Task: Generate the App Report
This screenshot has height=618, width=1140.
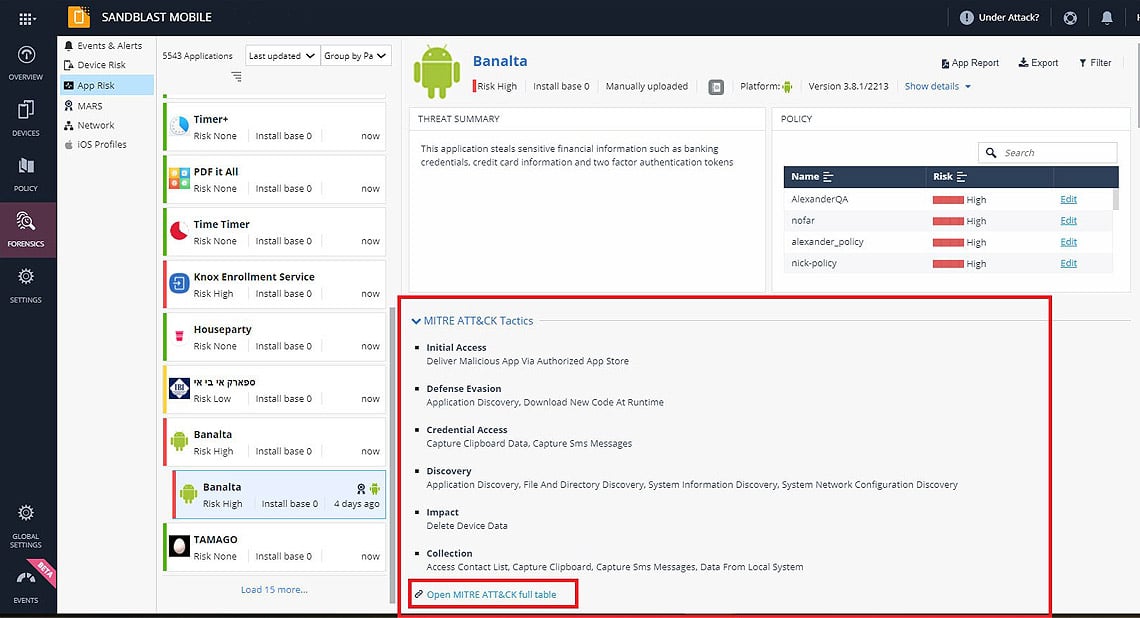Action: click(970, 63)
